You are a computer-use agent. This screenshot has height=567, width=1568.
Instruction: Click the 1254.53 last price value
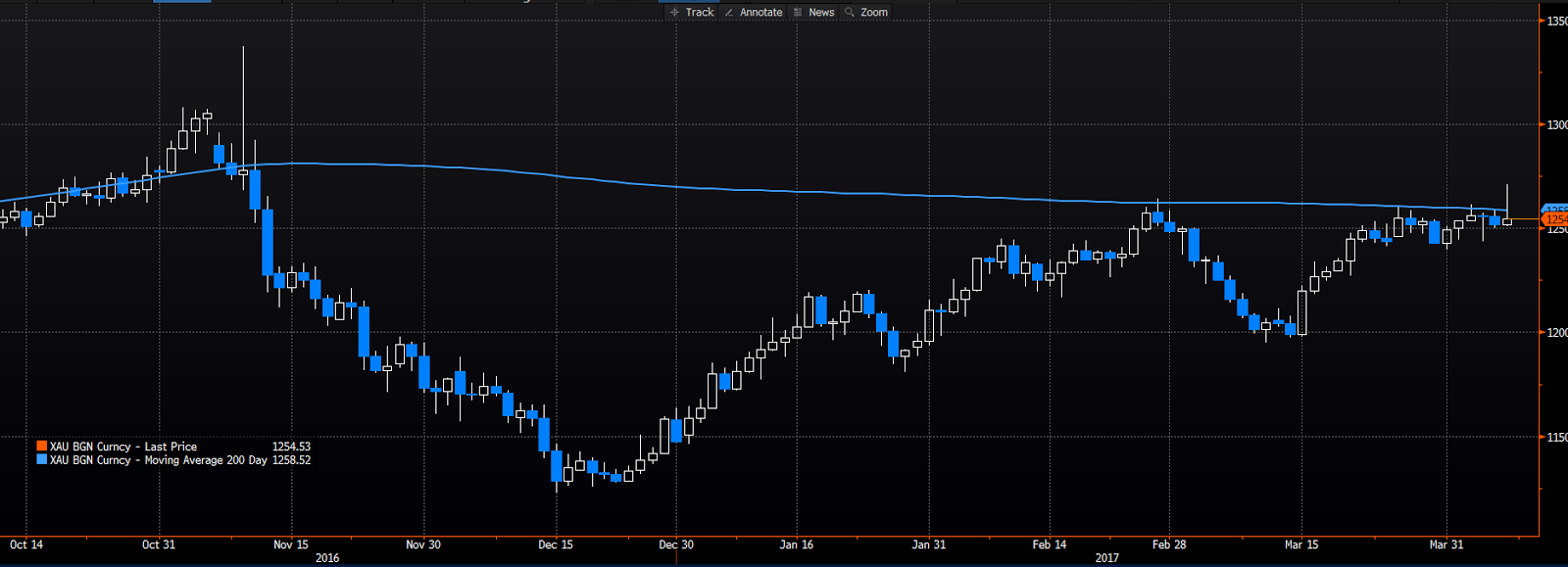pyautogui.click(x=291, y=447)
